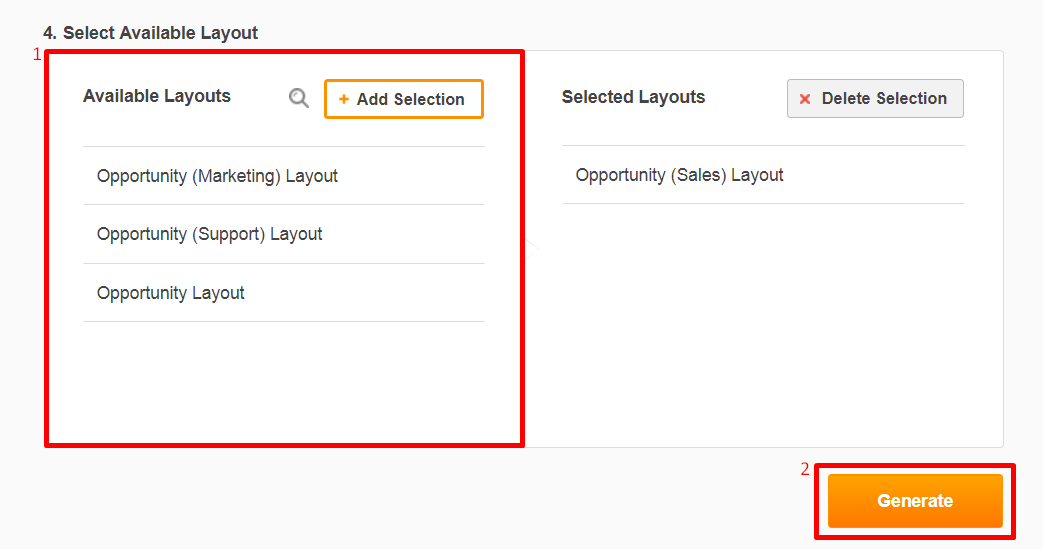Click the word Sales in selected layout row
This screenshot has height=549, width=1043.
click(698, 175)
